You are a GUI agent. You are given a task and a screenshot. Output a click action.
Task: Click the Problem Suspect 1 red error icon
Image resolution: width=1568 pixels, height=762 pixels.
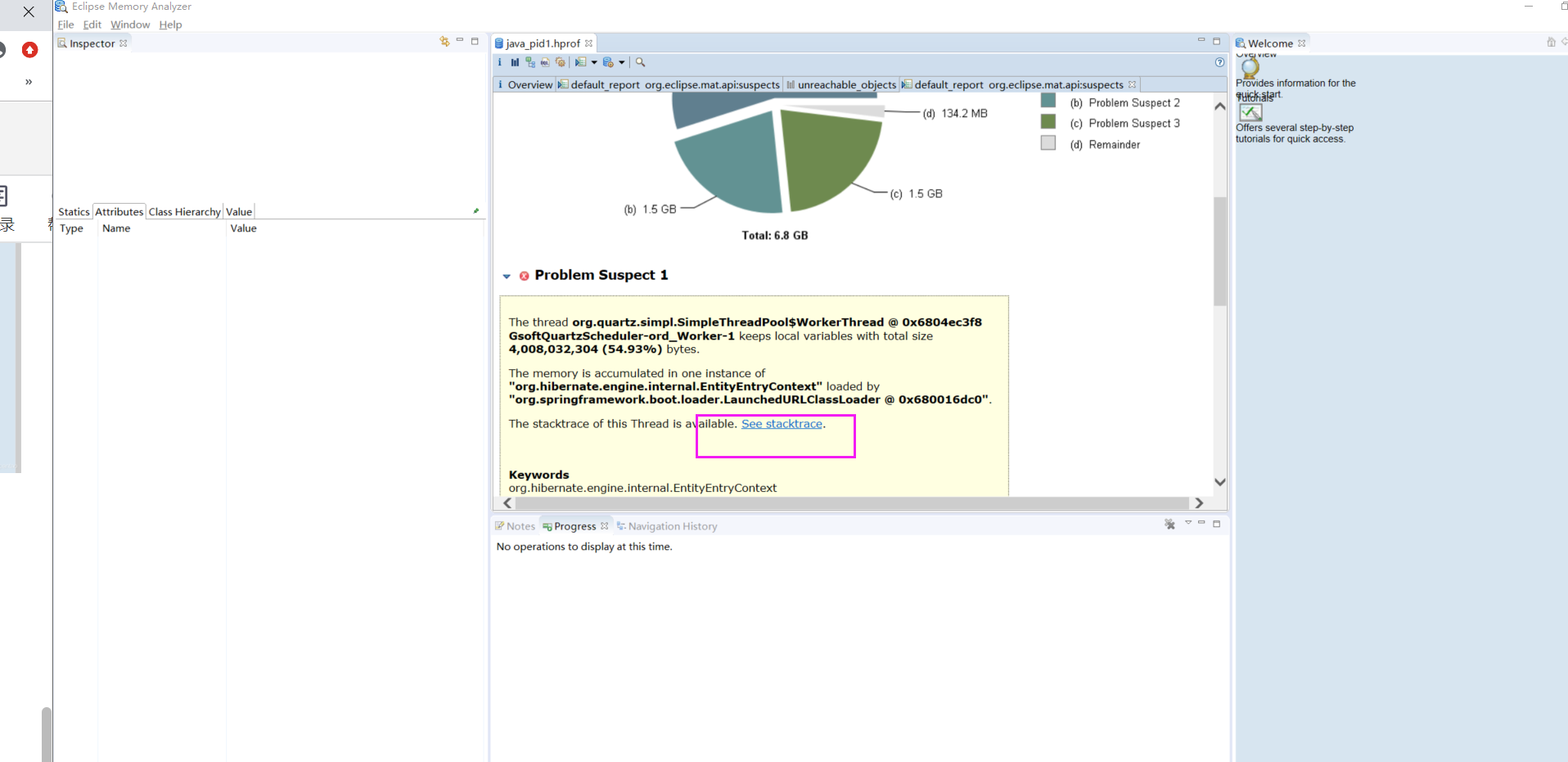tap(524, 276)
